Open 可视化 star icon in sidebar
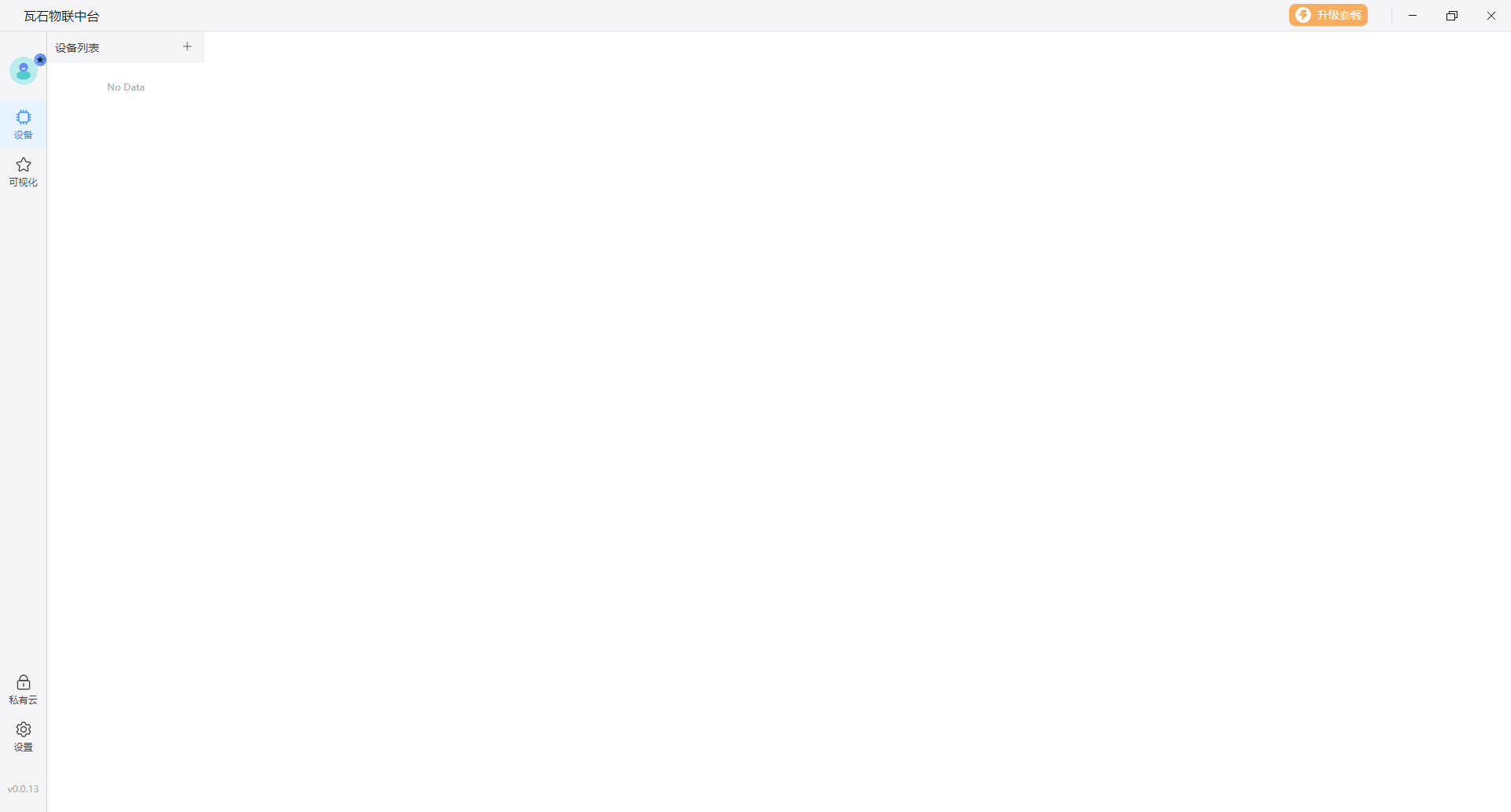This screenshot has height=812, width=1511. click(24, 164)
